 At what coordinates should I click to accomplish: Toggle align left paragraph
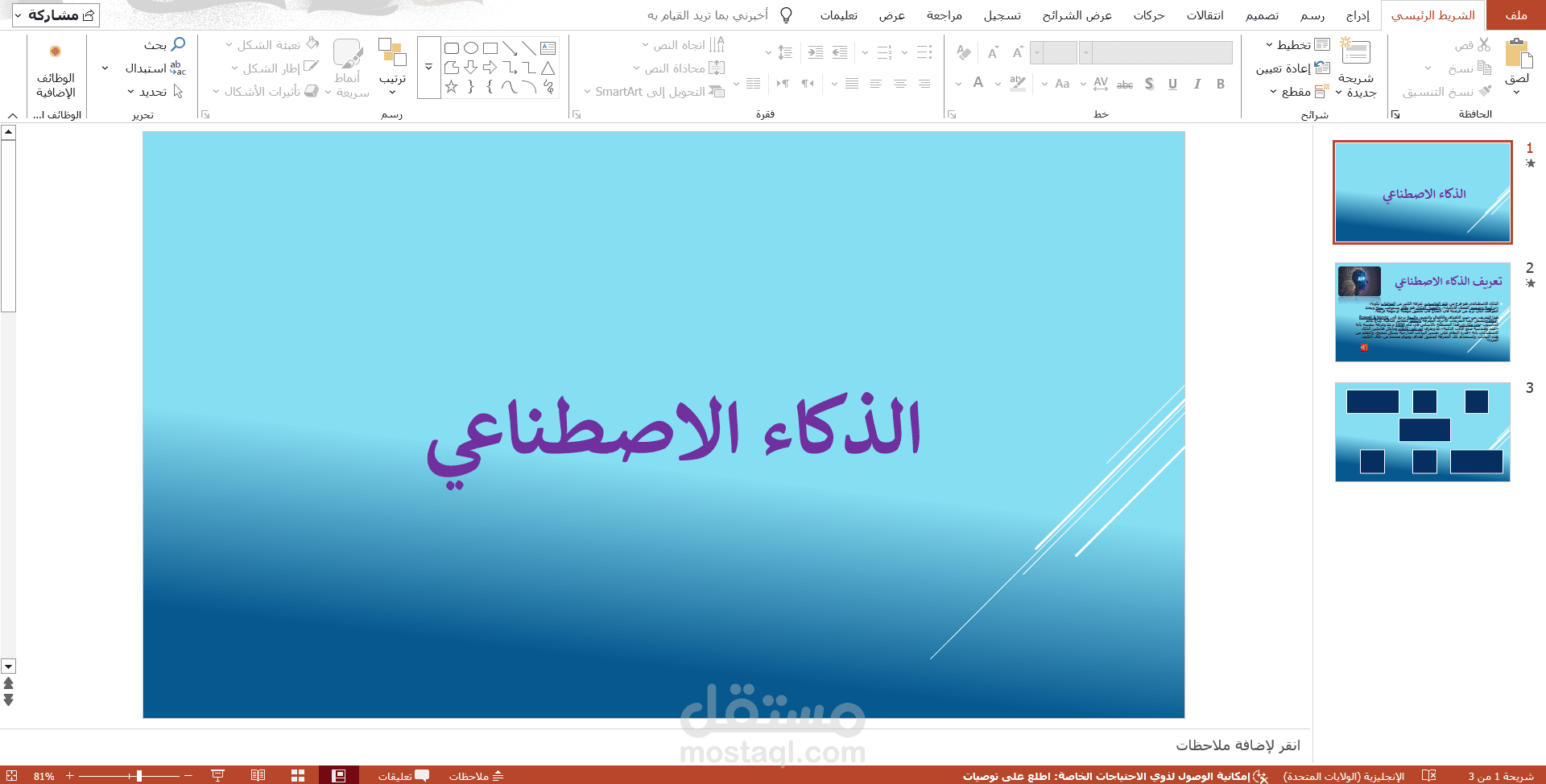876,84
